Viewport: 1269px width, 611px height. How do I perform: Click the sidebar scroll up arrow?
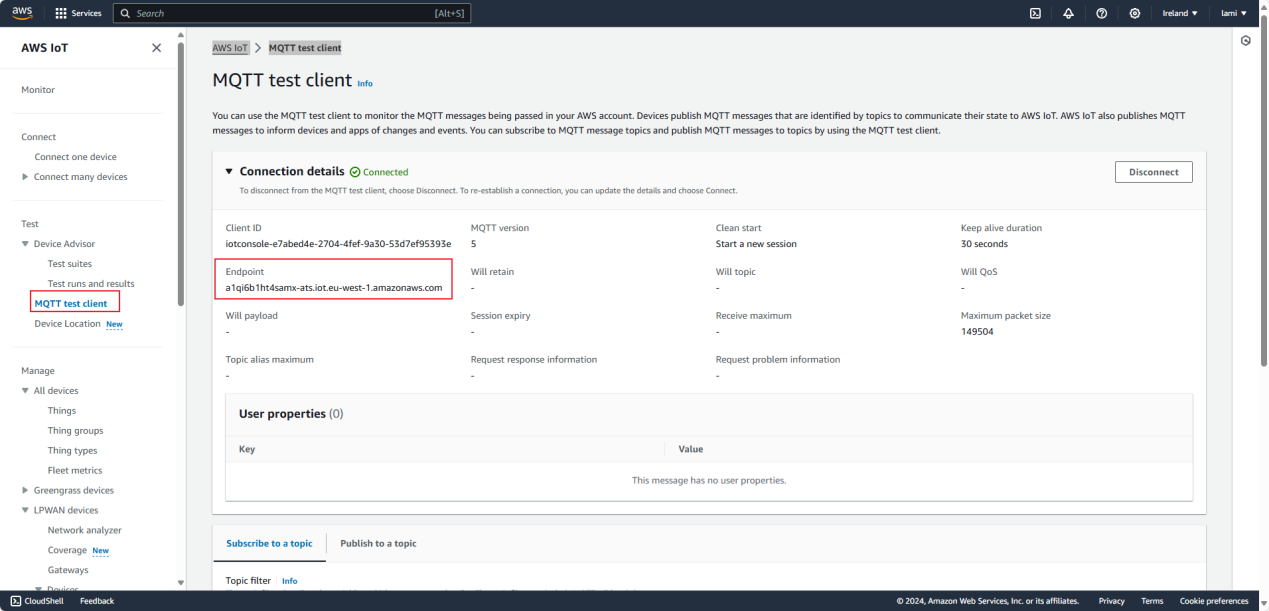181,35
